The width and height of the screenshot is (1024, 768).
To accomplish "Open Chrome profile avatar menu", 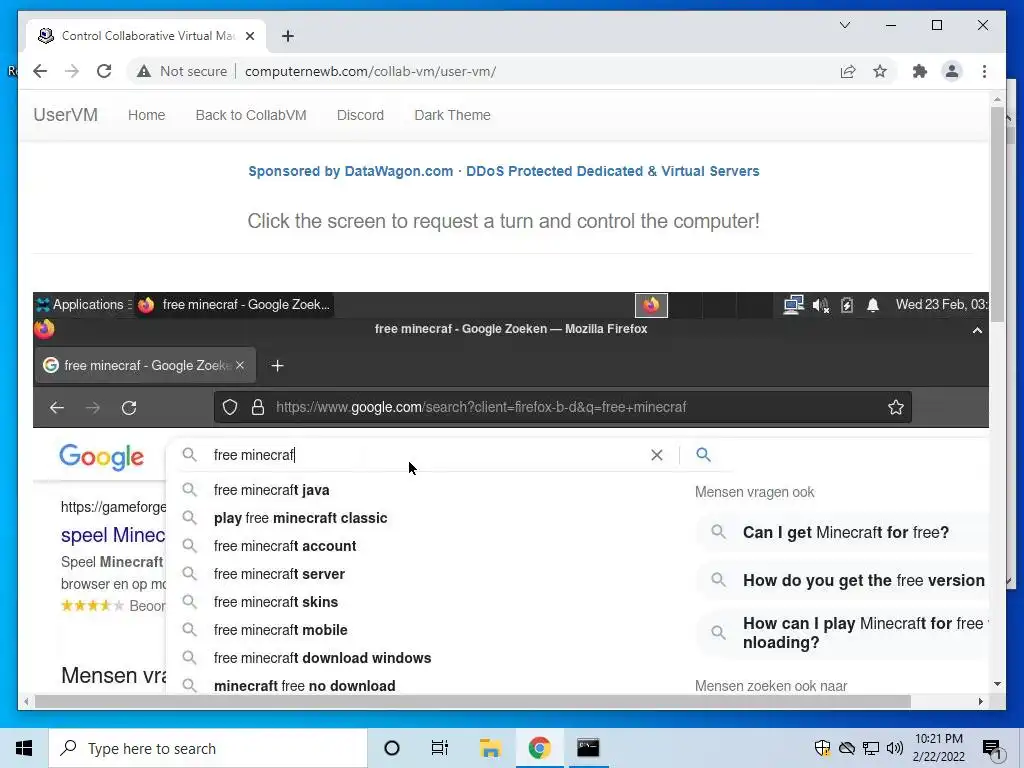I will (x=952, y=71).
